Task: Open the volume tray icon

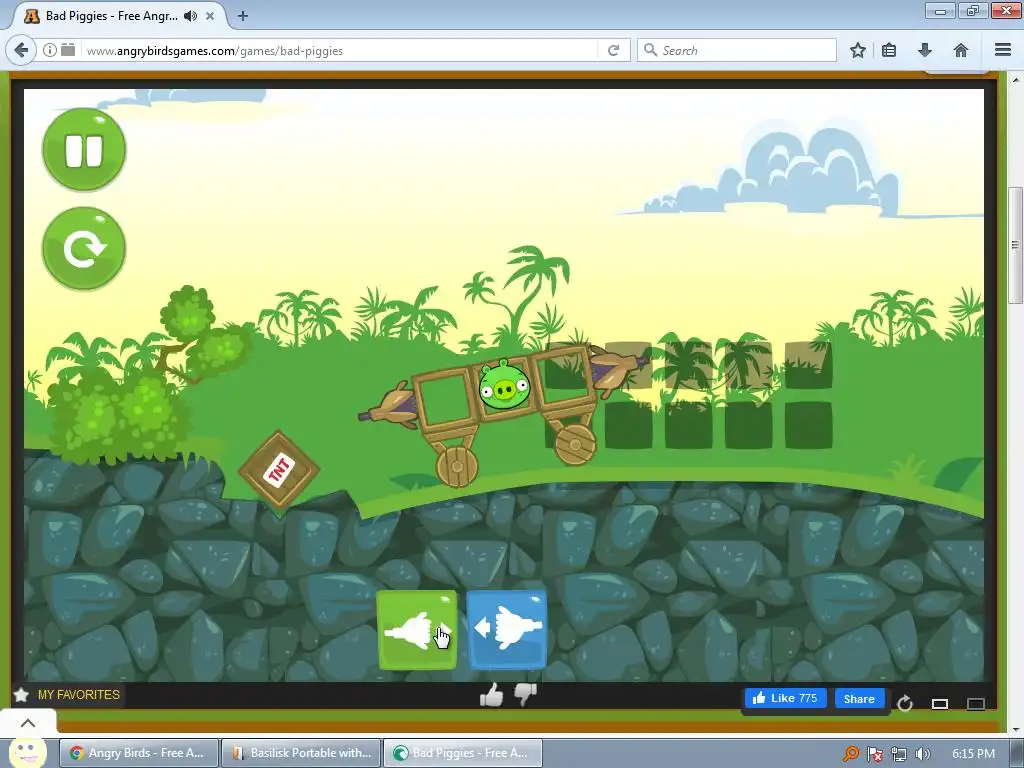Action: pos(922,754)
